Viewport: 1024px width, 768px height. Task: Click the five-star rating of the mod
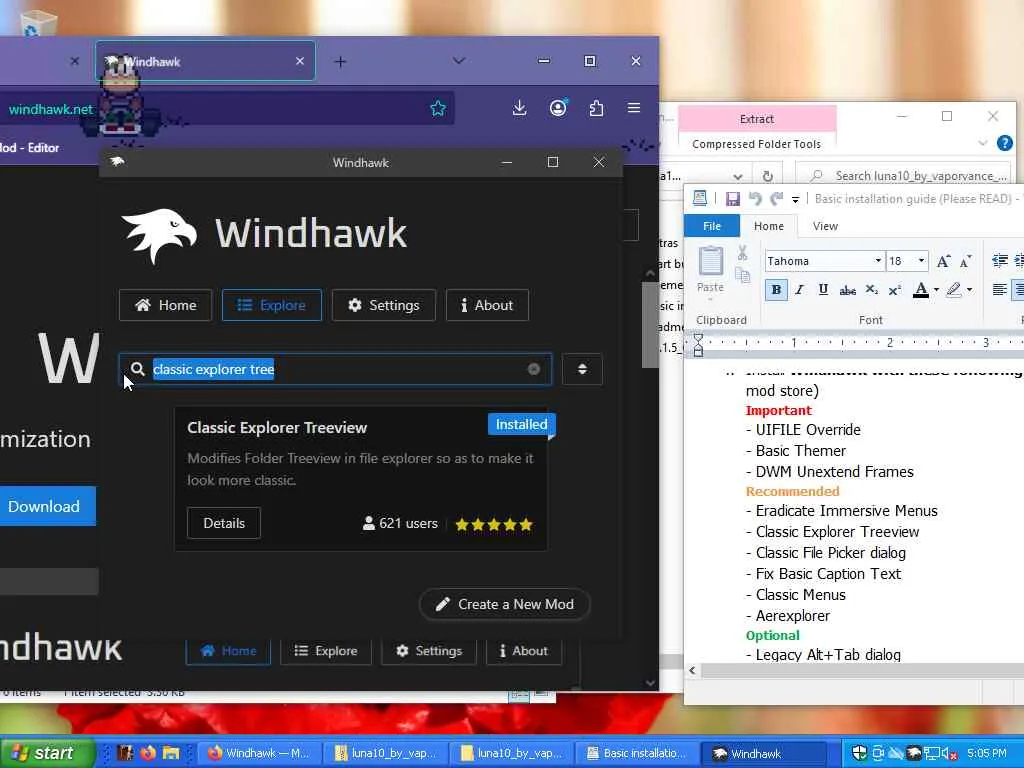pyautogui.click(x=494, y=524)
